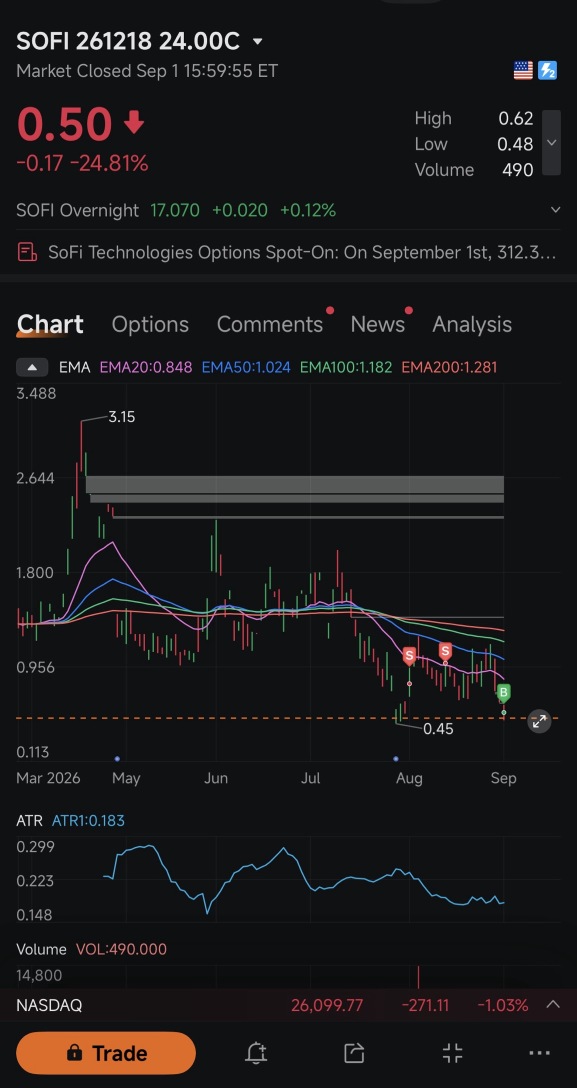
Task: Tap the red down arrow by 0.50
Action: coord(134,124)
